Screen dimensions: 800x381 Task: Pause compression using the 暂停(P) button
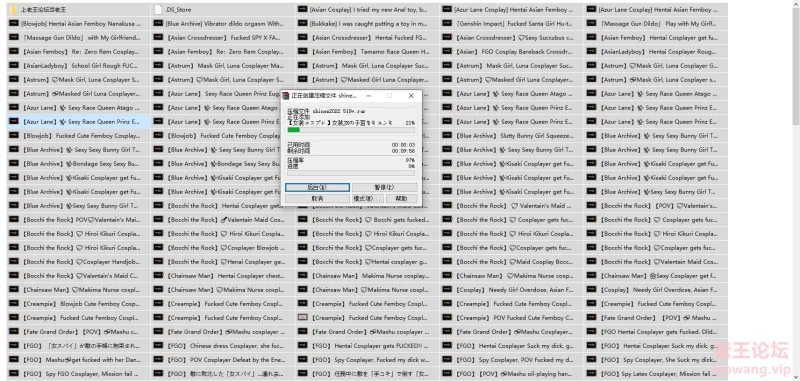click(x=385, y=187)
